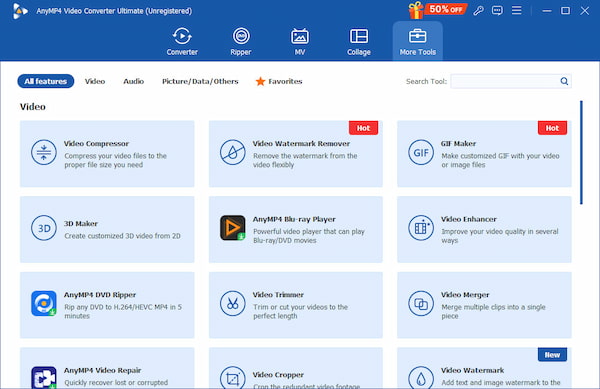The width and height of the screenshot is (600, 389).
Task: Click the Collage layout icon
Action: point(359,36)
